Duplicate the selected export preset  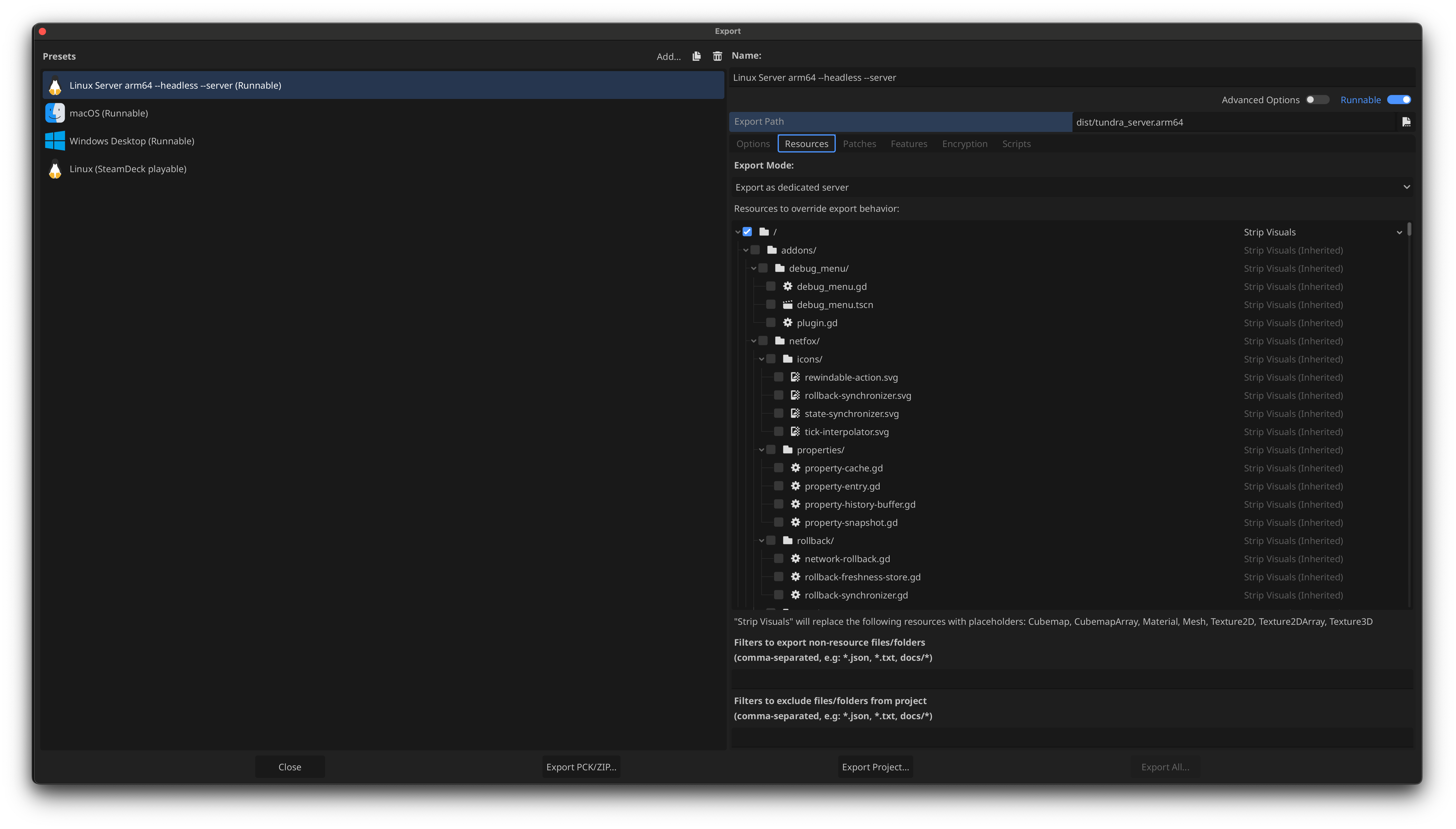(696, 56)
